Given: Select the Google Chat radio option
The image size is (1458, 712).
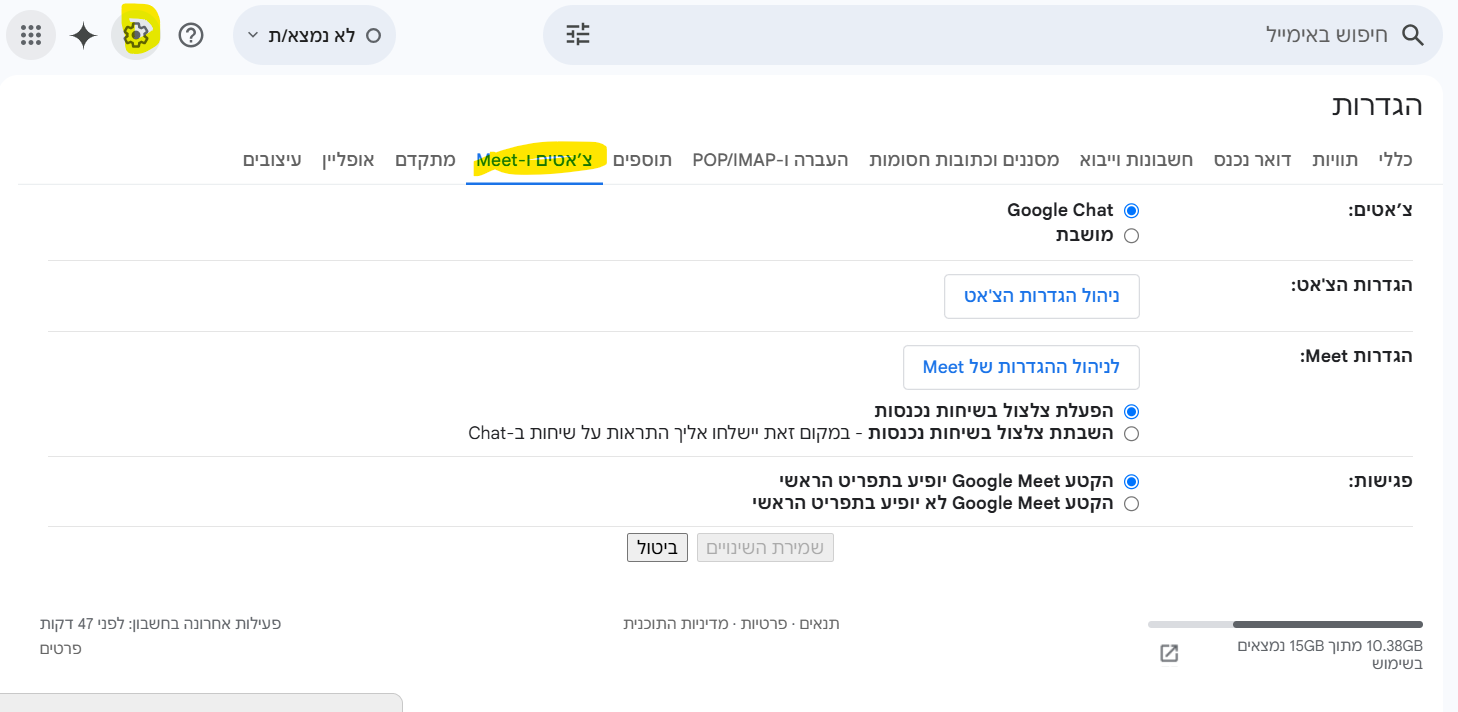Looking at the screenshot, I should [x=1132, y=211].
